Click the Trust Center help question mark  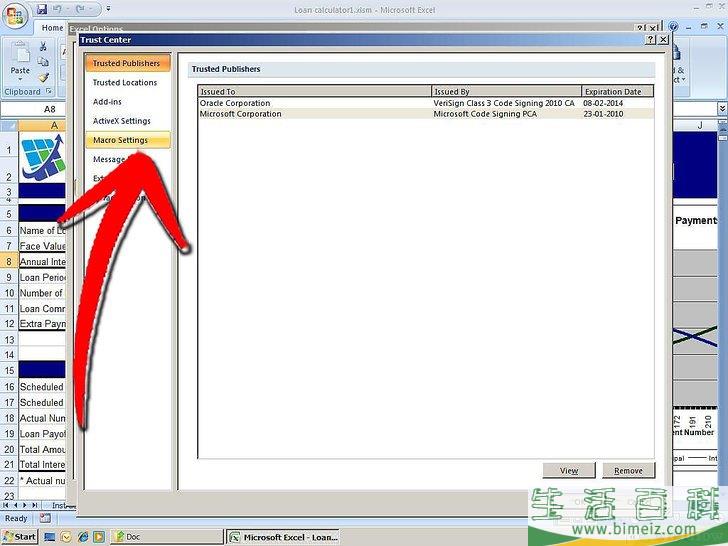pyautogui.click(x=650, y=40)
